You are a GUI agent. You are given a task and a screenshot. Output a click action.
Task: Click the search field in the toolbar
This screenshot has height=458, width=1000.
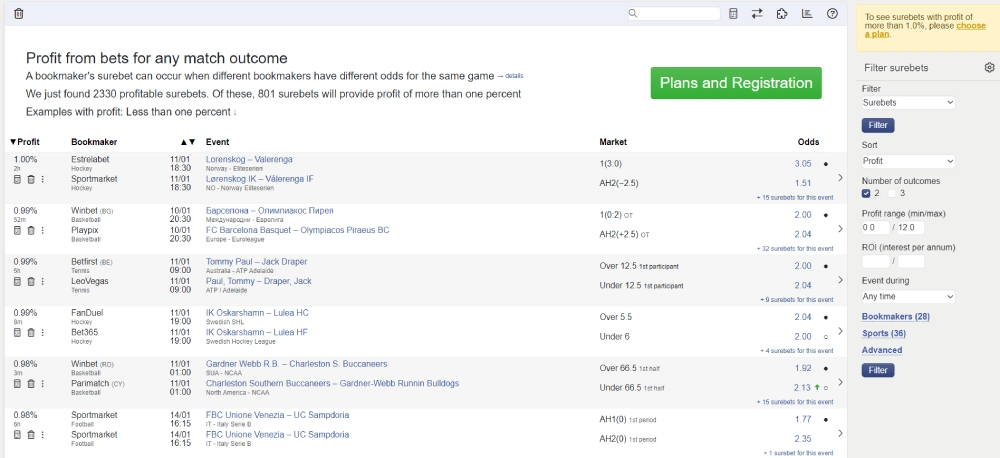(678, 14)
